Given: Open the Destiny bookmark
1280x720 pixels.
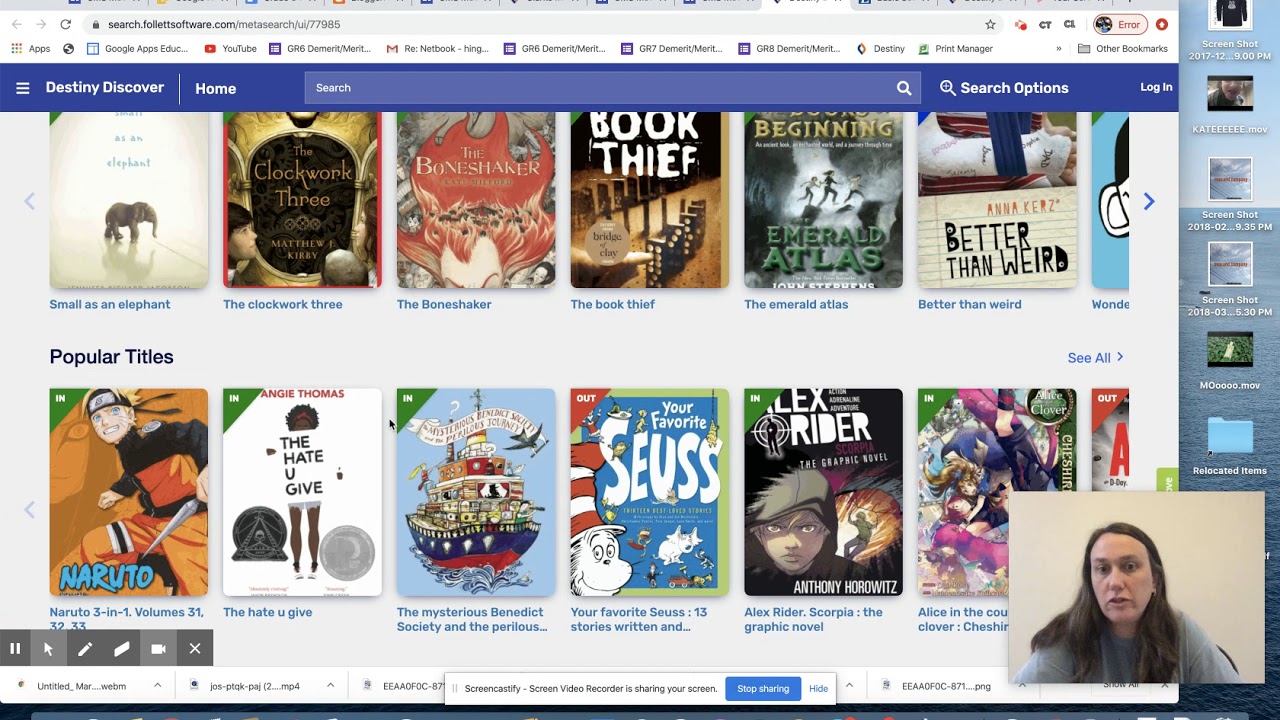Looking at the screenshot, I should [880, 48].
